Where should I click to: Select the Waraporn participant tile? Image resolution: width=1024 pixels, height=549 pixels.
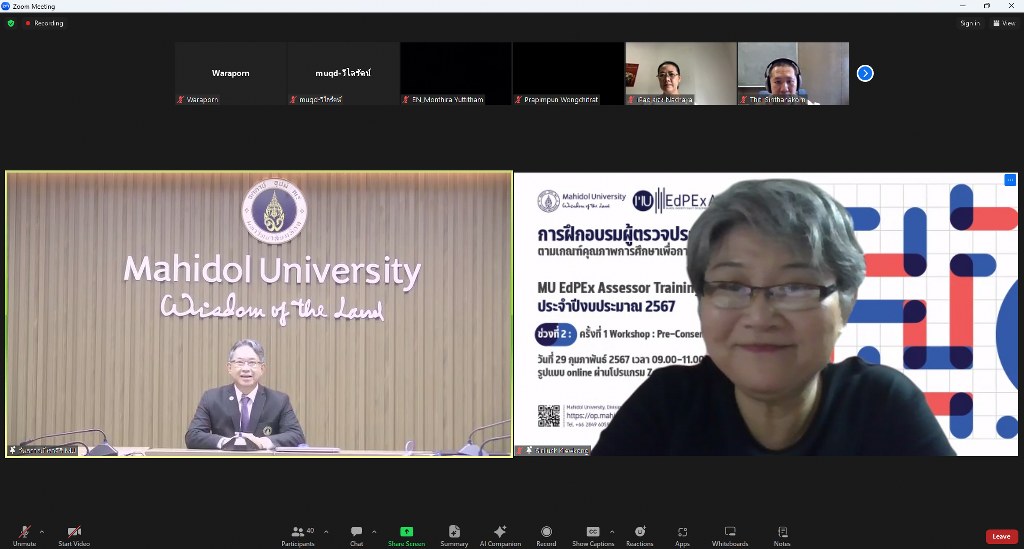[231, 73]
